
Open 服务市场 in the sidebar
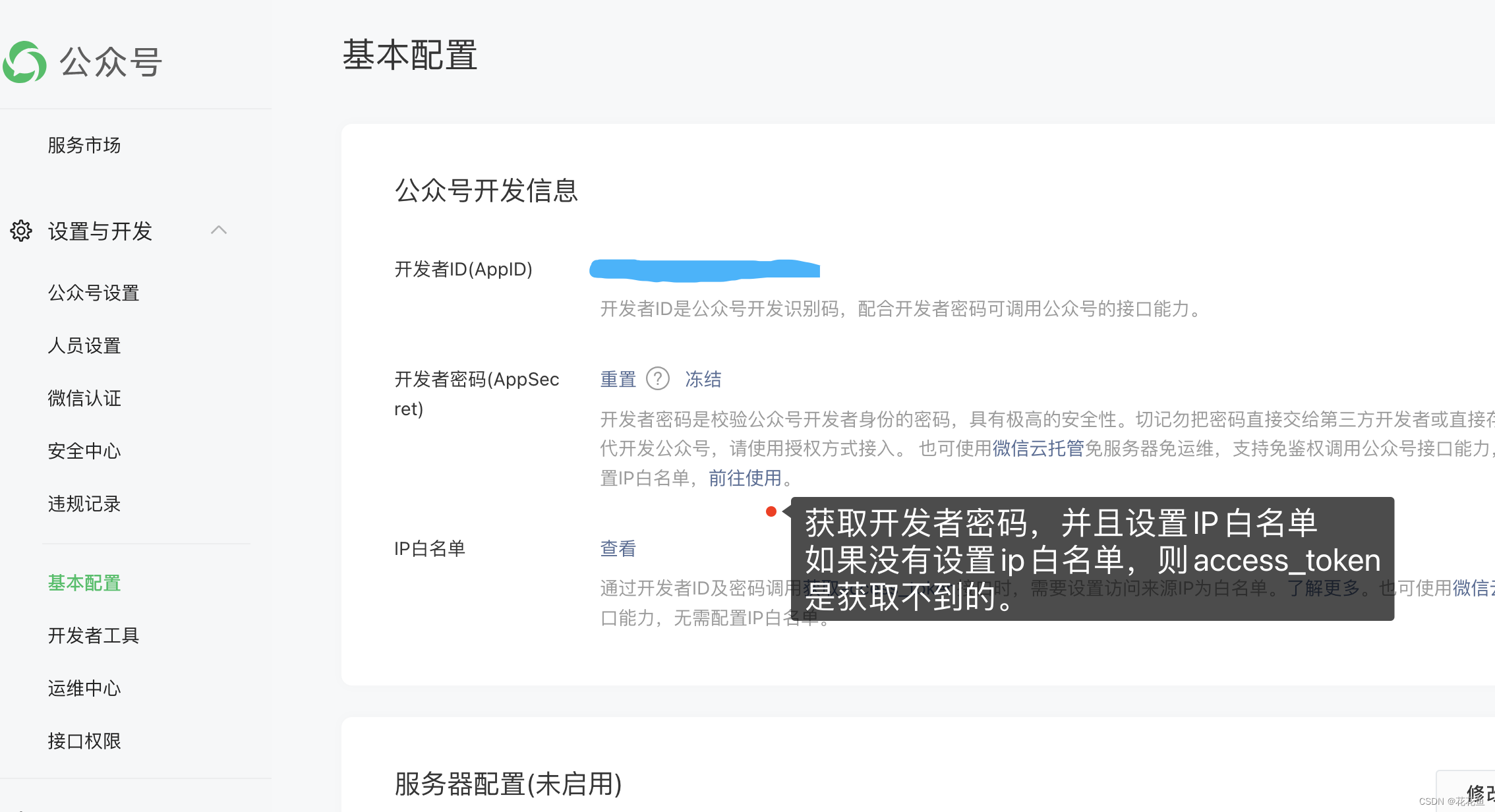(x=84, y=145)
